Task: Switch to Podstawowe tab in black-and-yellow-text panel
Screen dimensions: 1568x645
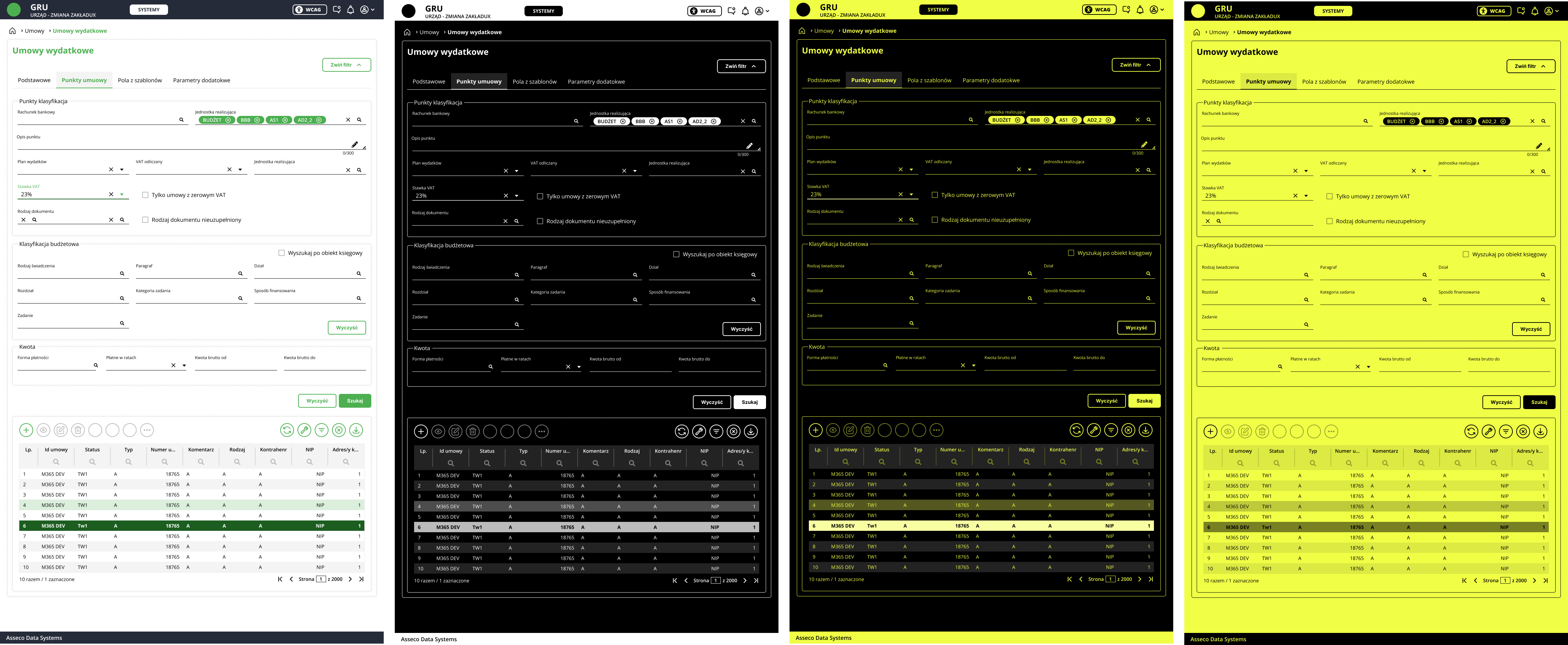Action: [x=824, y=80]
